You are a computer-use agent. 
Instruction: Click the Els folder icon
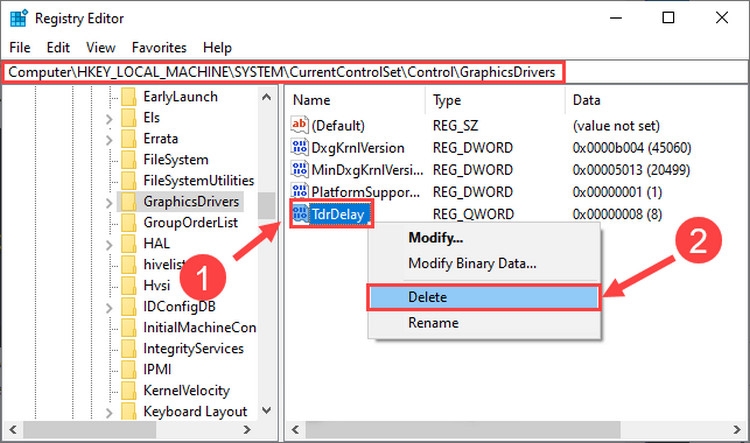click(x=129, y=118)
